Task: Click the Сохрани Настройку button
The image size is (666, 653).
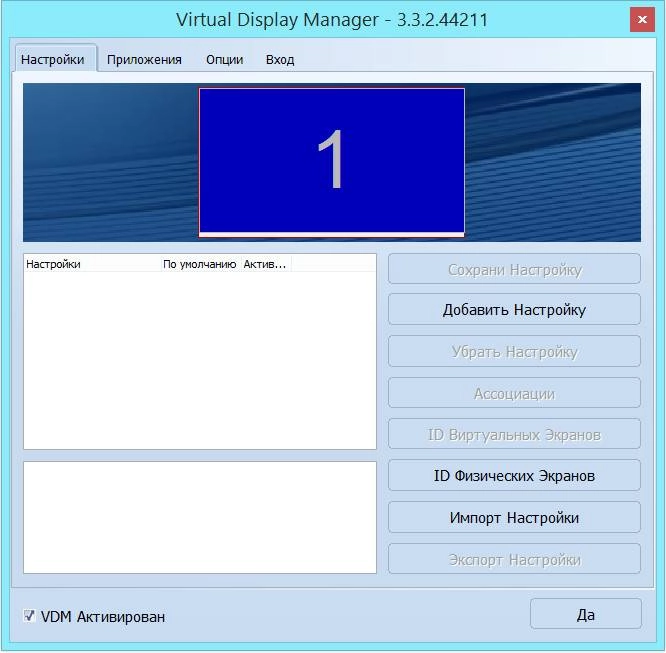Action: click(514, 269)
